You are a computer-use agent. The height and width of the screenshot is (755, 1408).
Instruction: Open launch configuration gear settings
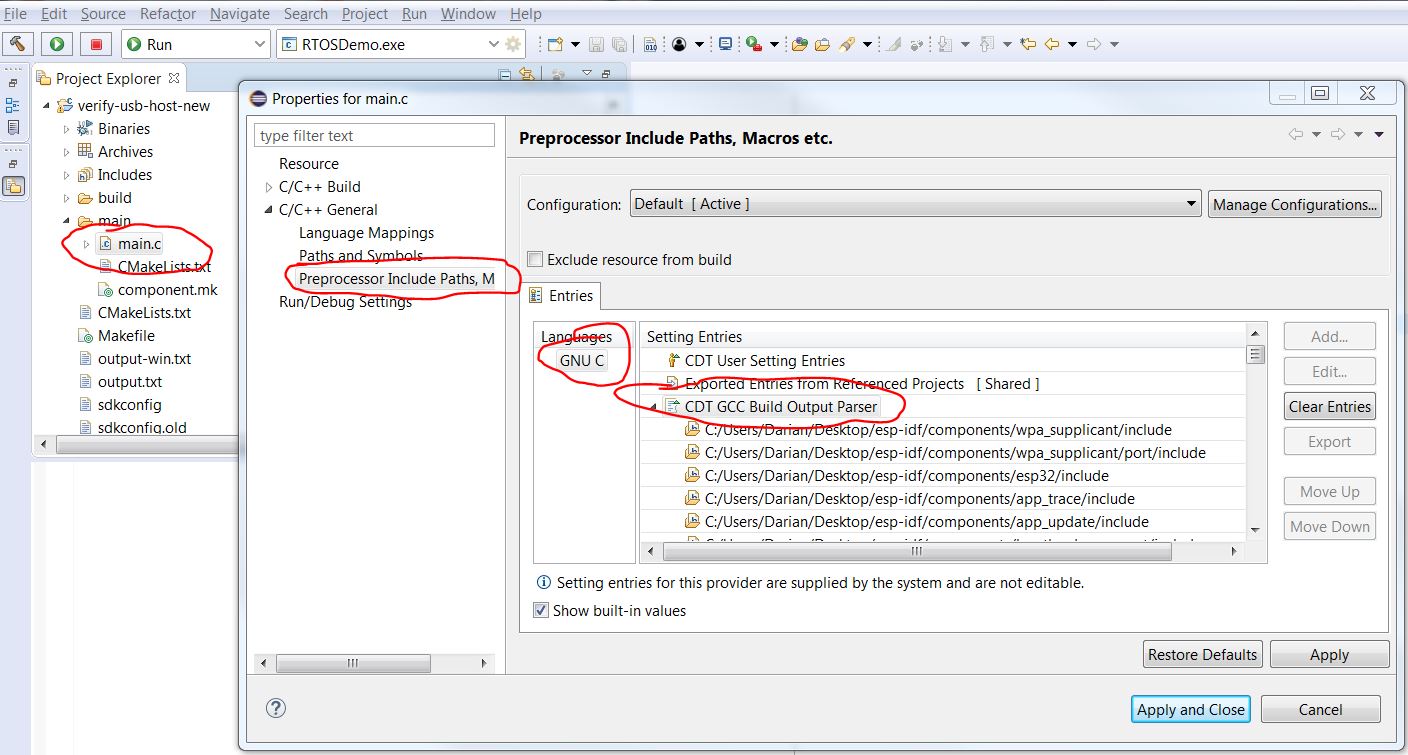click(x=513, y=44)
